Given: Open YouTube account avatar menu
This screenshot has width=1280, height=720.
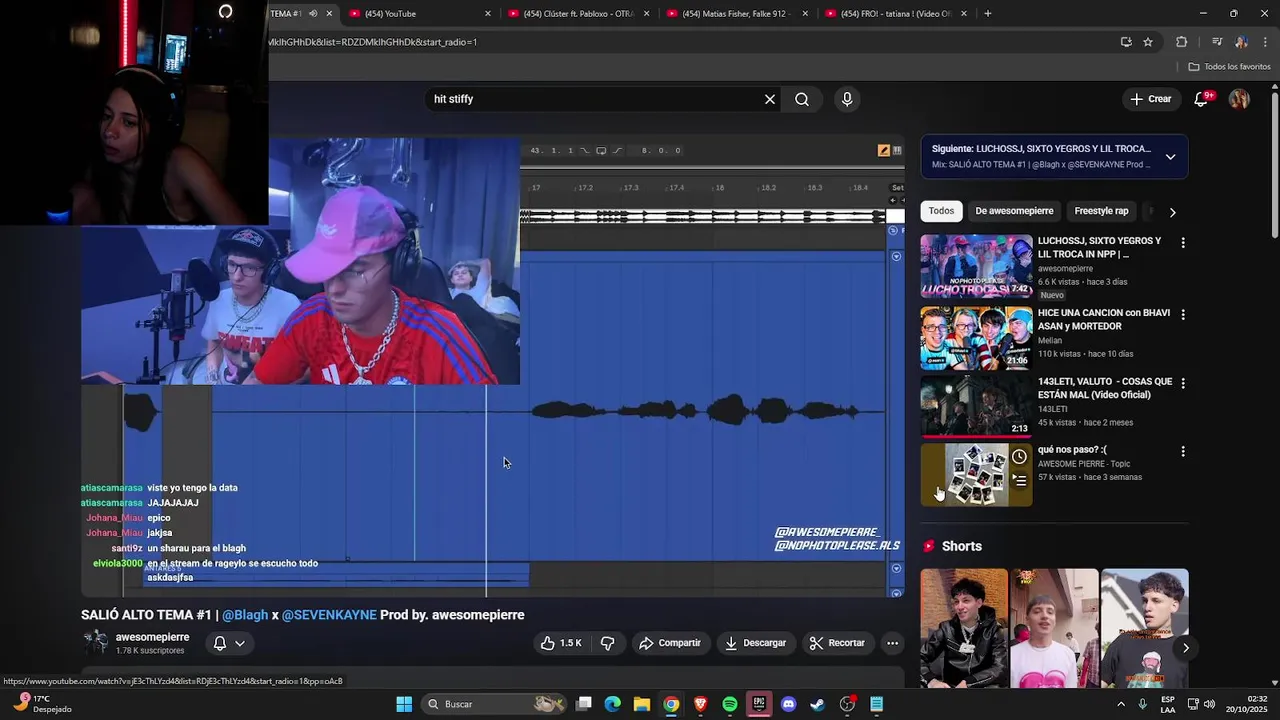Looking at the screenshot, I should point(1239,99).
